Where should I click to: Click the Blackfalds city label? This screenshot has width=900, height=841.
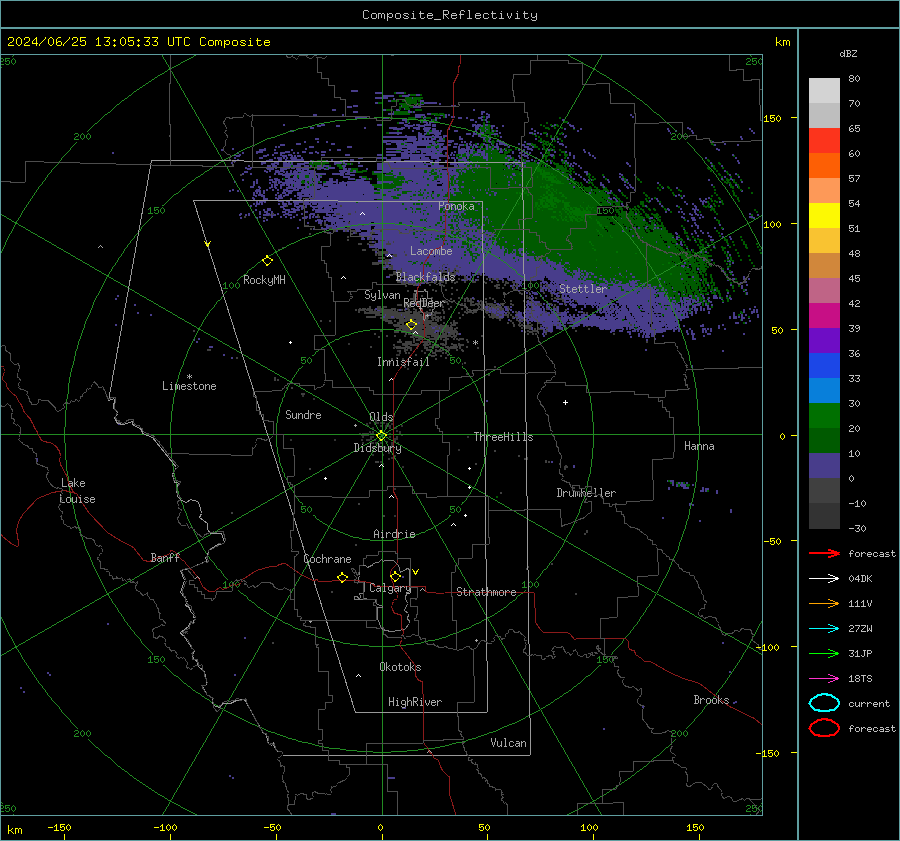[x=425, y=277]
